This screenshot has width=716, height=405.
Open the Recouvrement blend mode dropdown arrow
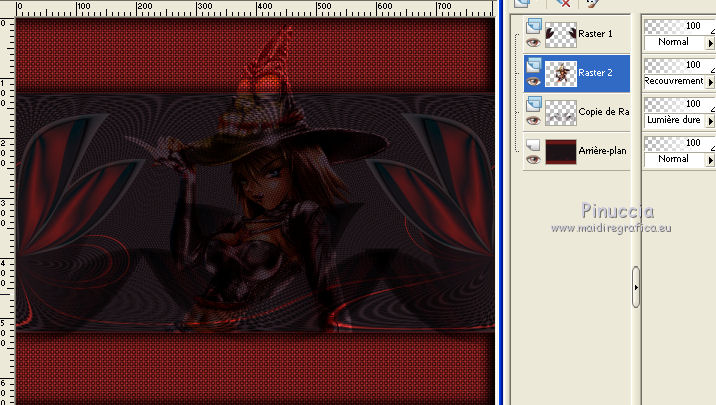click(710, 82)
